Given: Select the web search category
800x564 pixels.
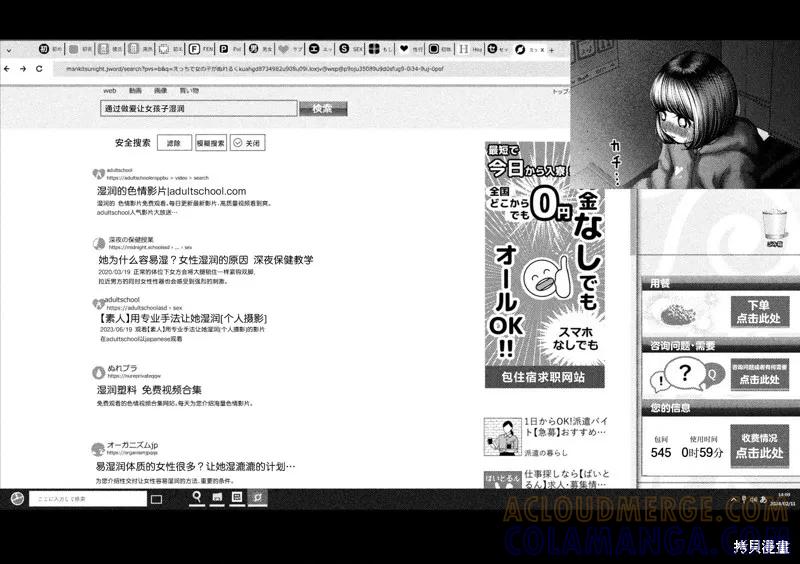Looking at the screenshot, I should [110, 90].
